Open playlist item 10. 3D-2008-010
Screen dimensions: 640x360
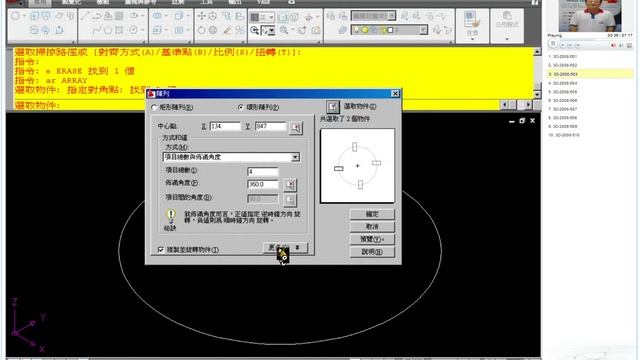pos(563,135)
